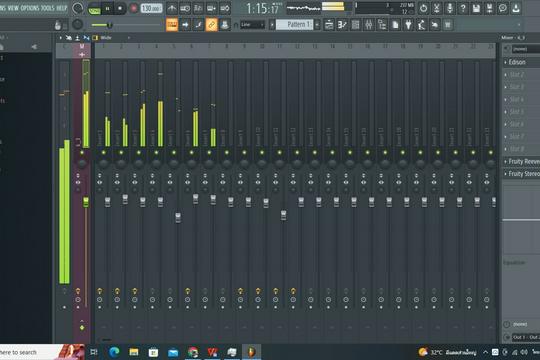540x360 pixels.
Task: Open the Wide mixer layout dropdown
Action: tap(111, 38)
